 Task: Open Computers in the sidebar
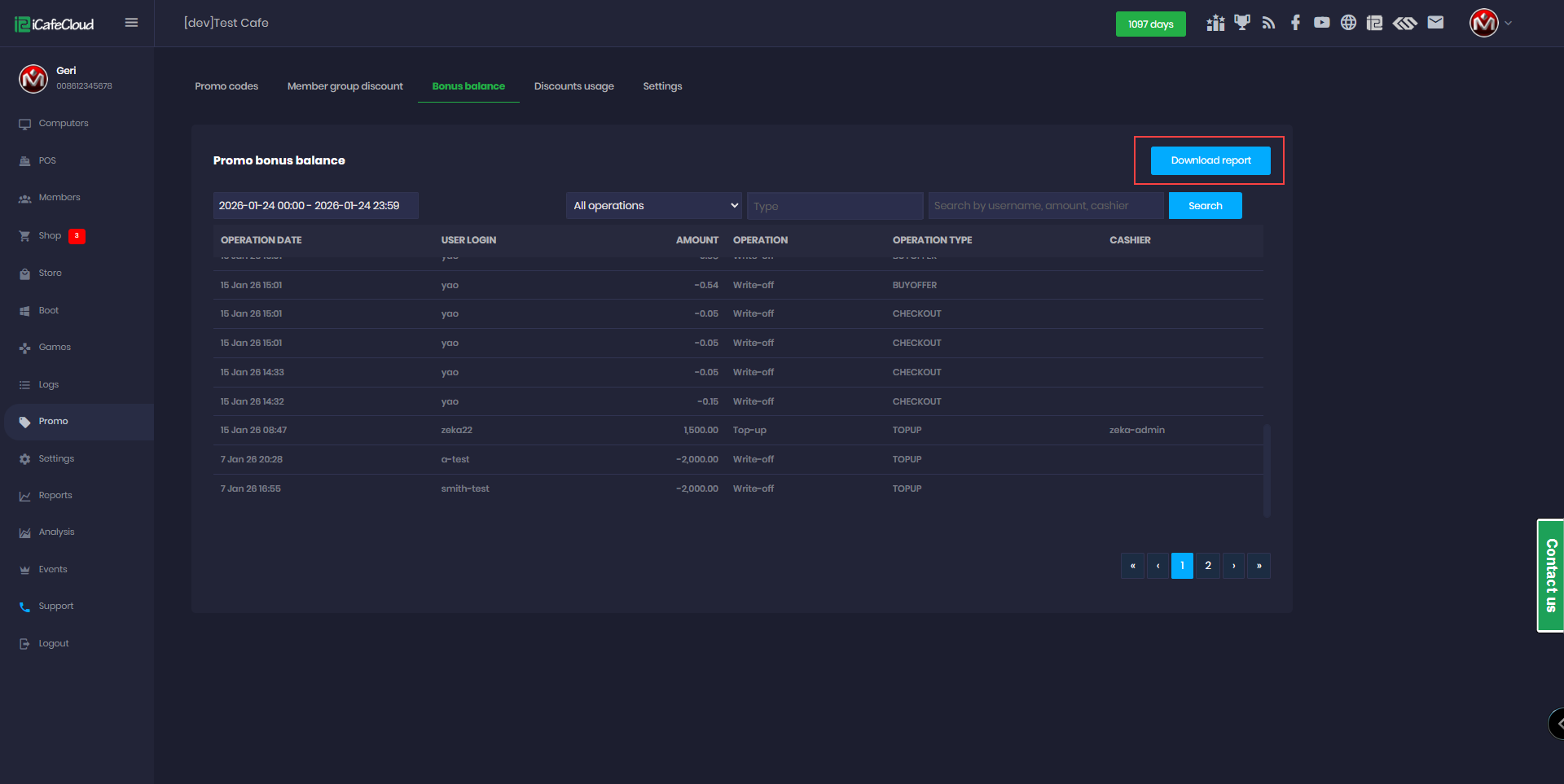click(64, 124)
